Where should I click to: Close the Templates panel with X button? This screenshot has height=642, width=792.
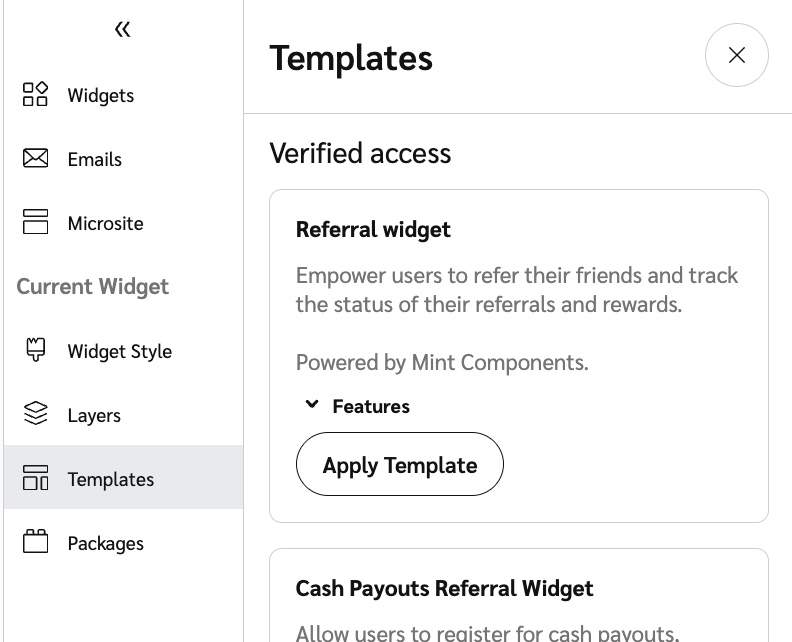pyautogui.click(x=737, y=55)
